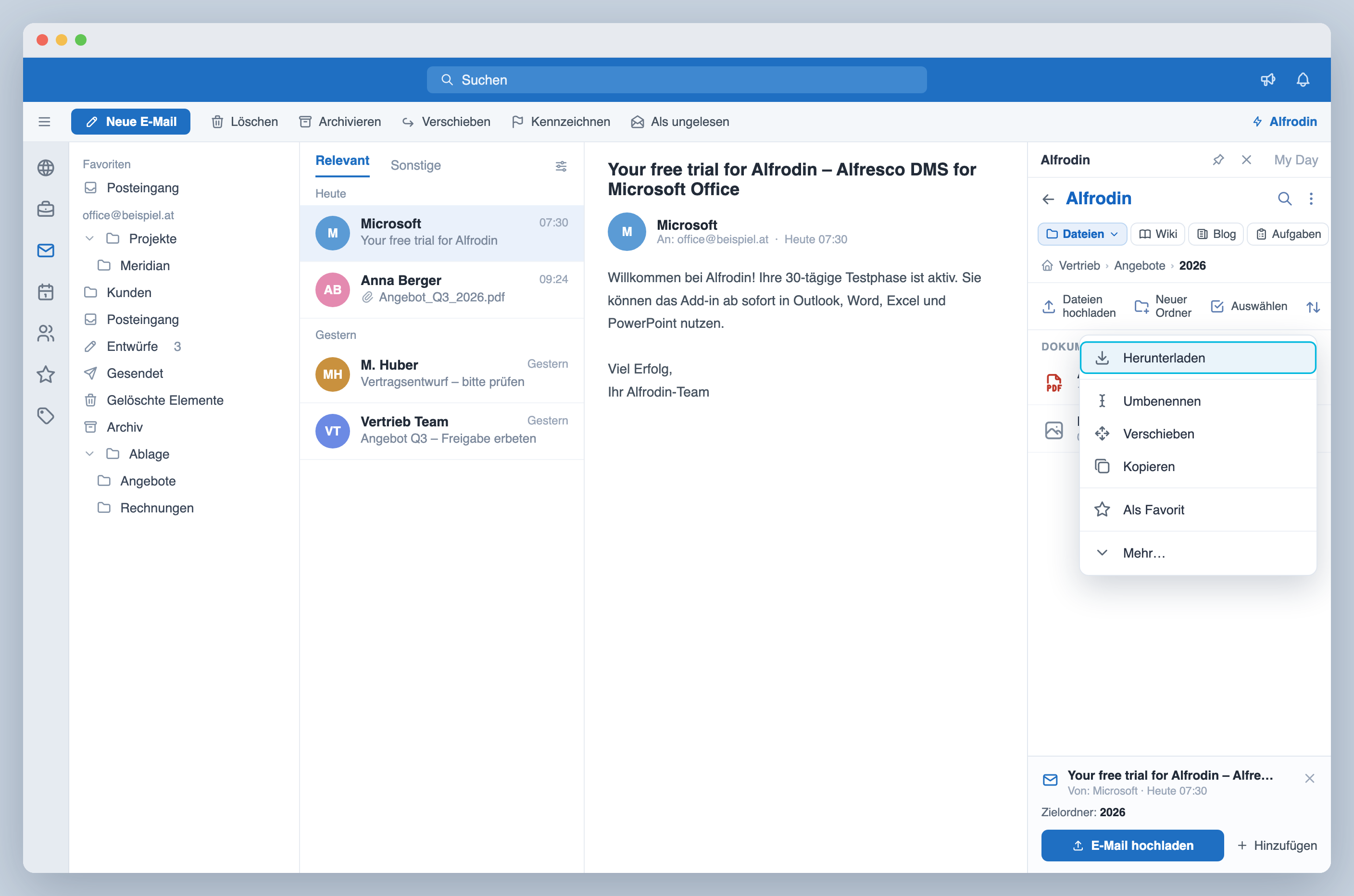
Task: Choose Als Favorit from context menu
Action: (1197, 510)
